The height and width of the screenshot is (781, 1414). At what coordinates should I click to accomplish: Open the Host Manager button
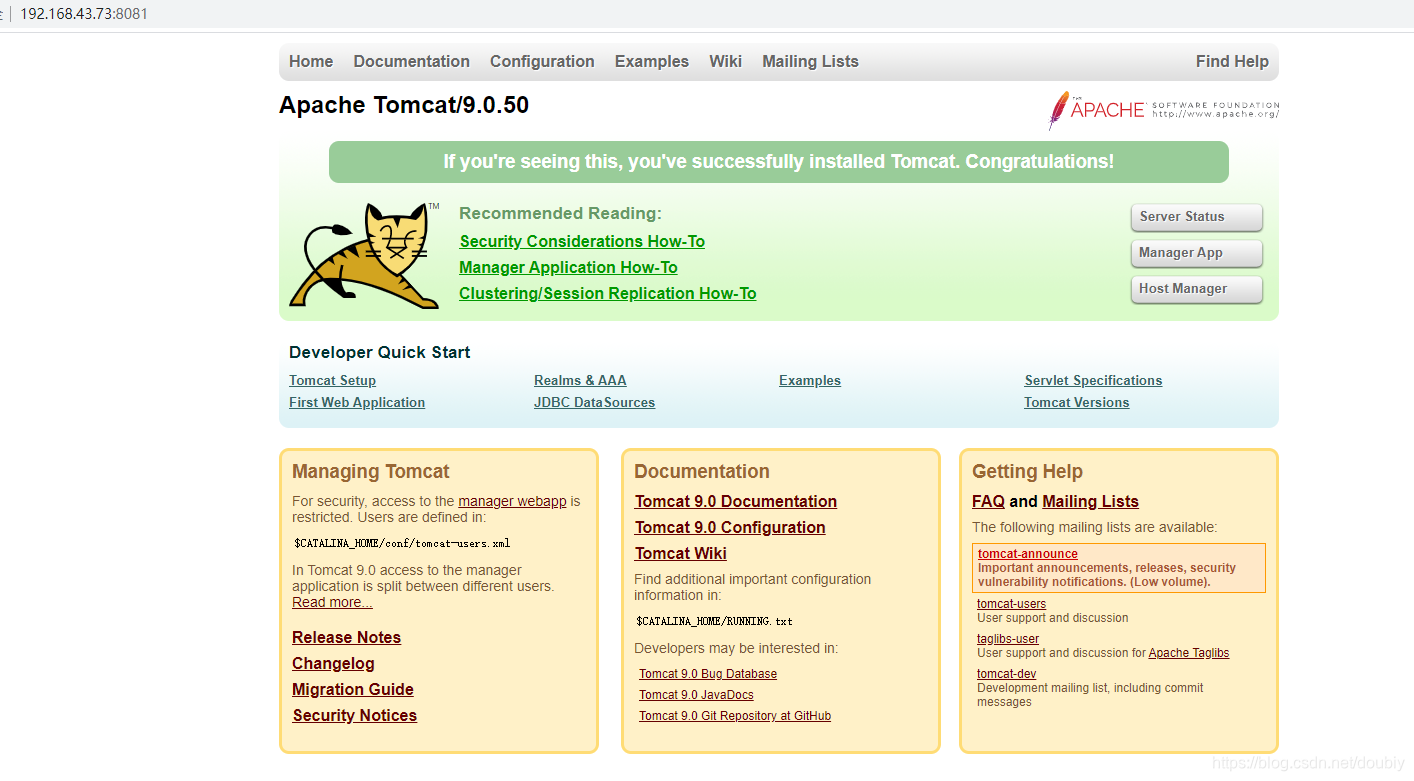(x=1197, y=289)
